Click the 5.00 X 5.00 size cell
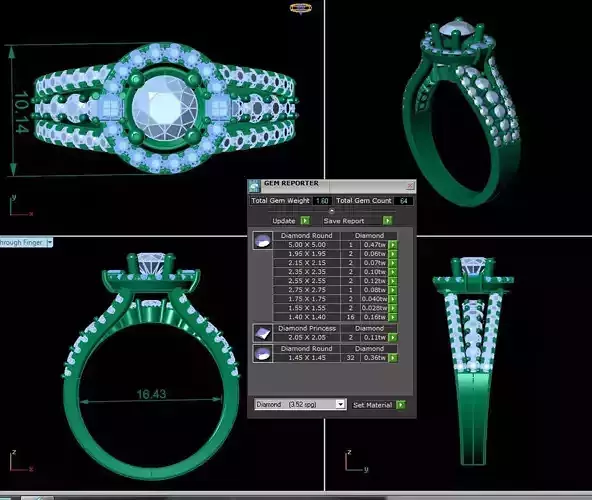Screen dimensions: 592x500 (x=307, y=245)
